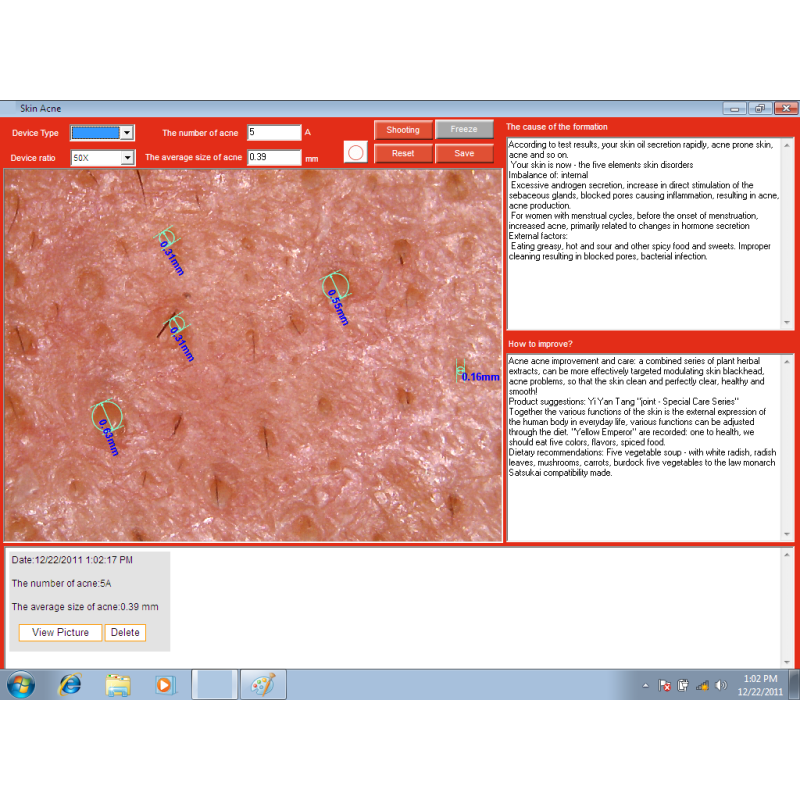Click the white circle marker tool

[356, 152]
